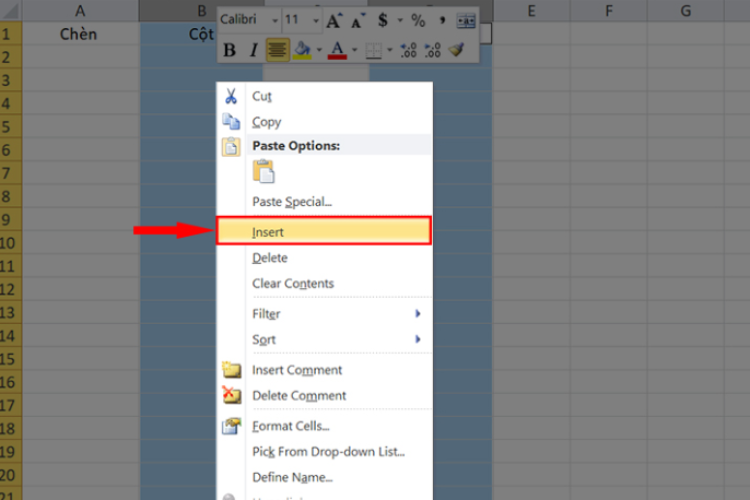Open the borders dropdown arrow
The image size is (750, 500).
click(x=390, y=50)
